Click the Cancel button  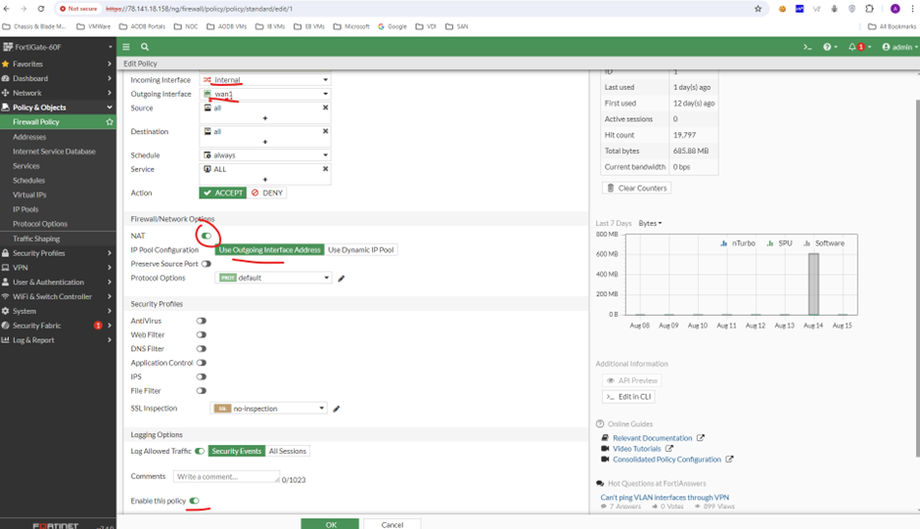pyautogui.click(x=392, y=524)
